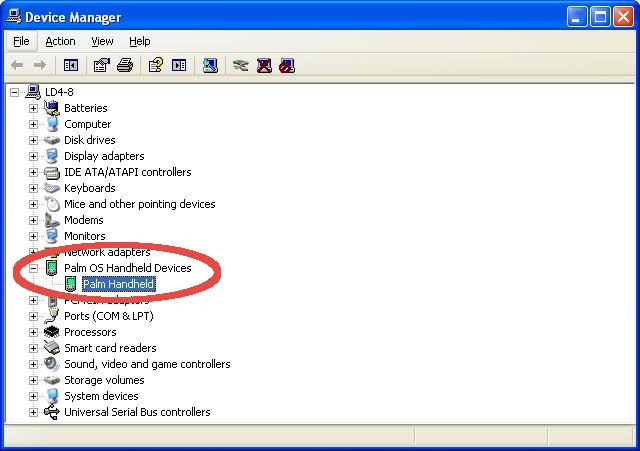Click the Scan for hardware changes icon

pos(210,65)
